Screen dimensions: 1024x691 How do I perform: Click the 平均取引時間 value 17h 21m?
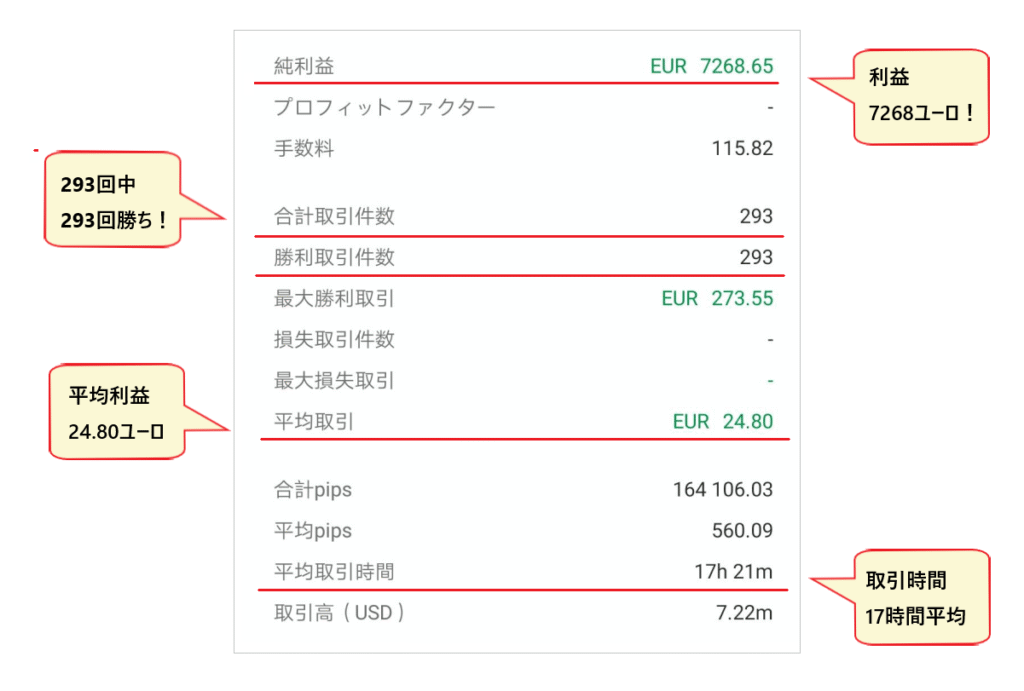pos(733,572)
